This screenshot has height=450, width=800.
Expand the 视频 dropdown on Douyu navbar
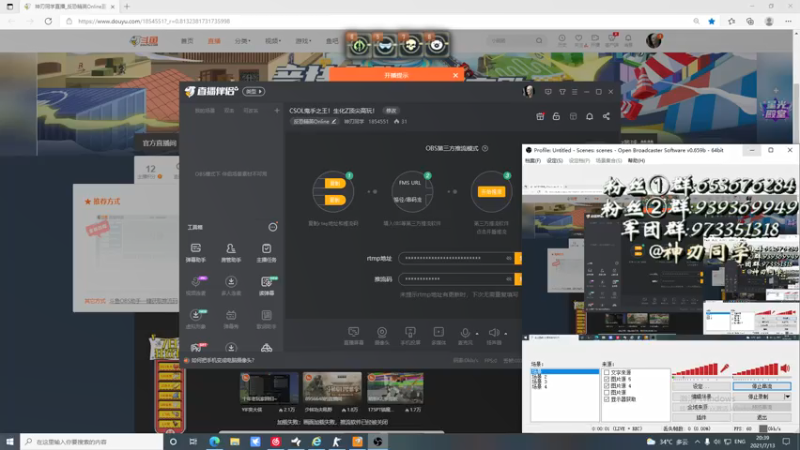(x=273, y=41)
